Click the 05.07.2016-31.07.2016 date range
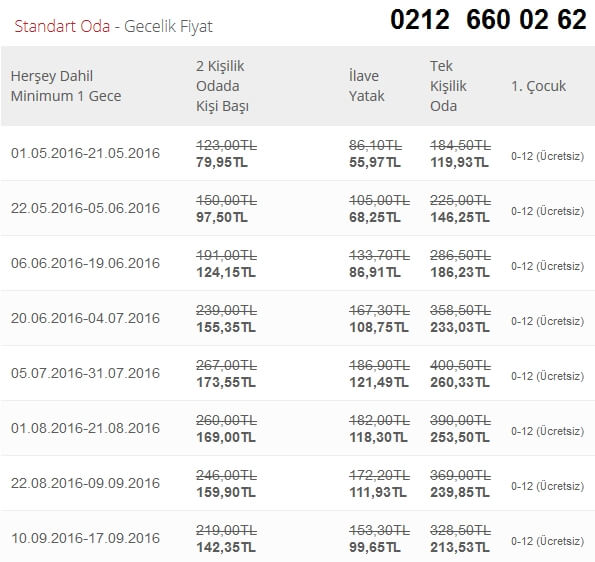The width and height of the screenshot is (595, 562). (85, 373)
